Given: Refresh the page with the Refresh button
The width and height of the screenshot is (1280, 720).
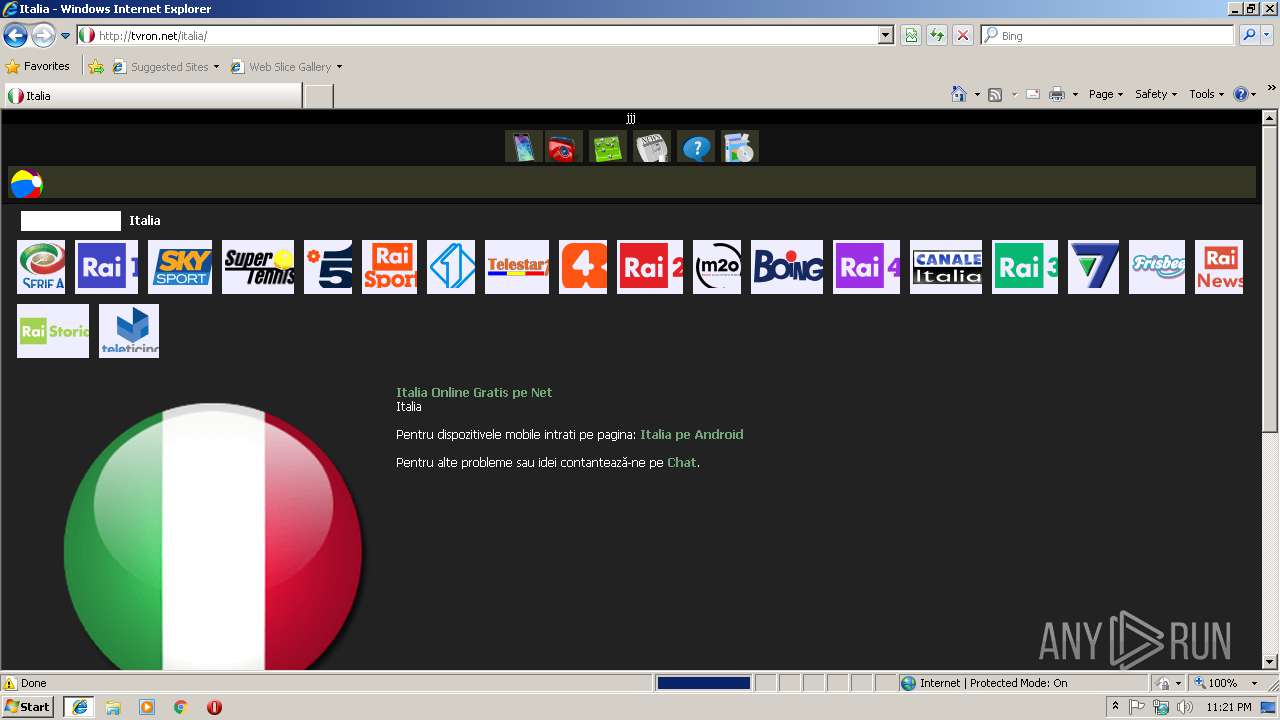Looking at the screenshot, I should click(937, 36).
